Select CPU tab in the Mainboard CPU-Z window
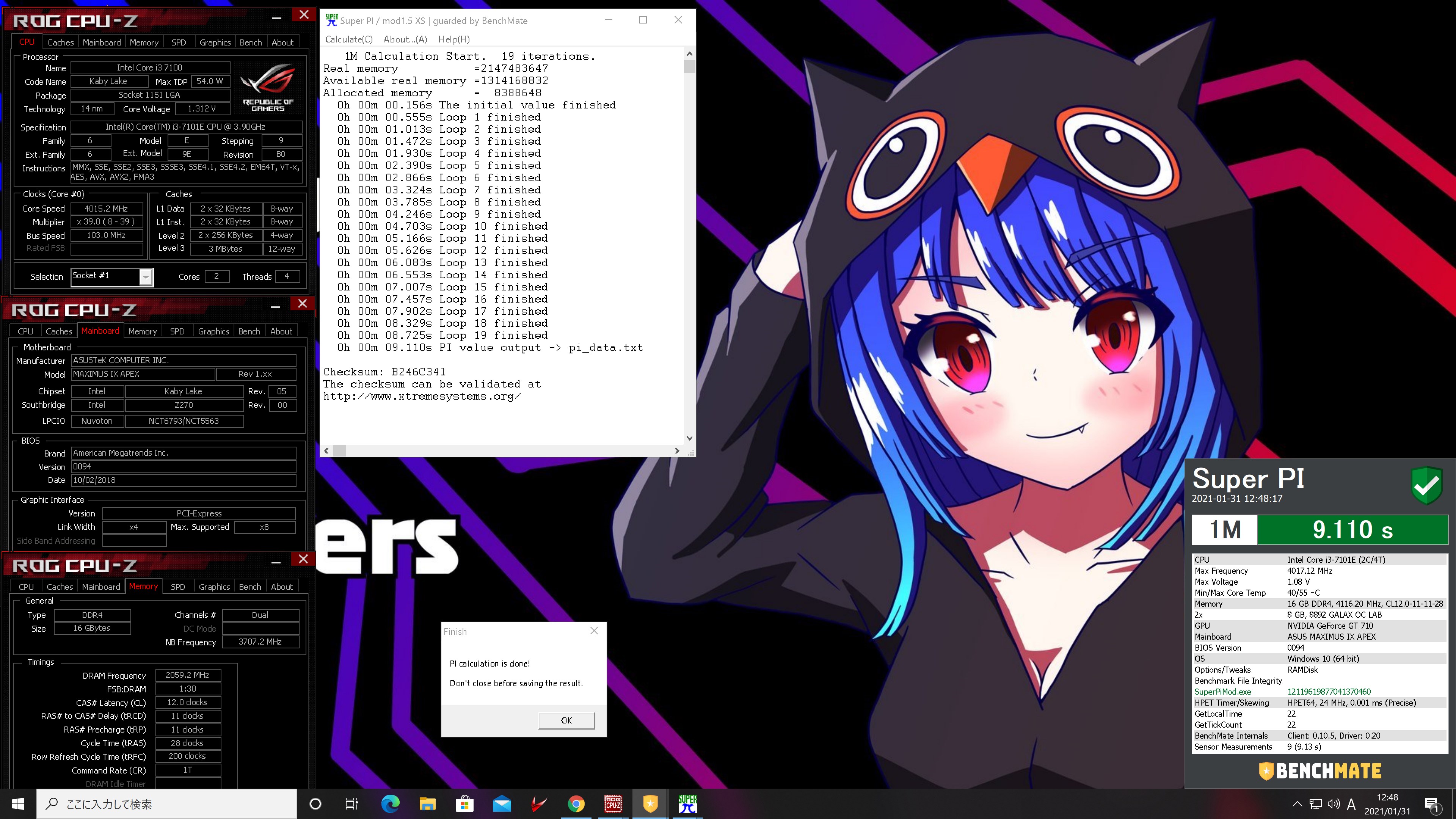This screenshot has height=819, width=1456. (x=25, y=331)
